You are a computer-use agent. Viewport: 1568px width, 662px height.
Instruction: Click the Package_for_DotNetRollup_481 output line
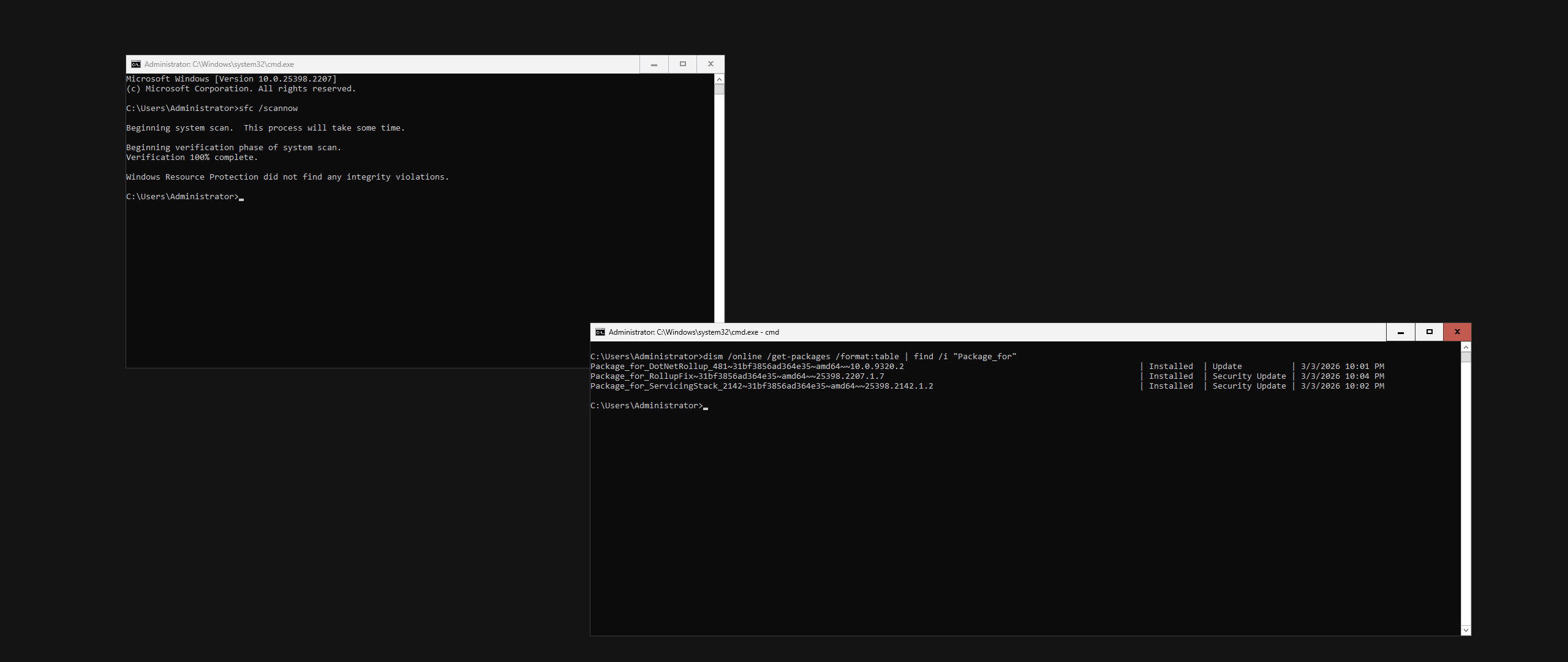pos(747,367)
